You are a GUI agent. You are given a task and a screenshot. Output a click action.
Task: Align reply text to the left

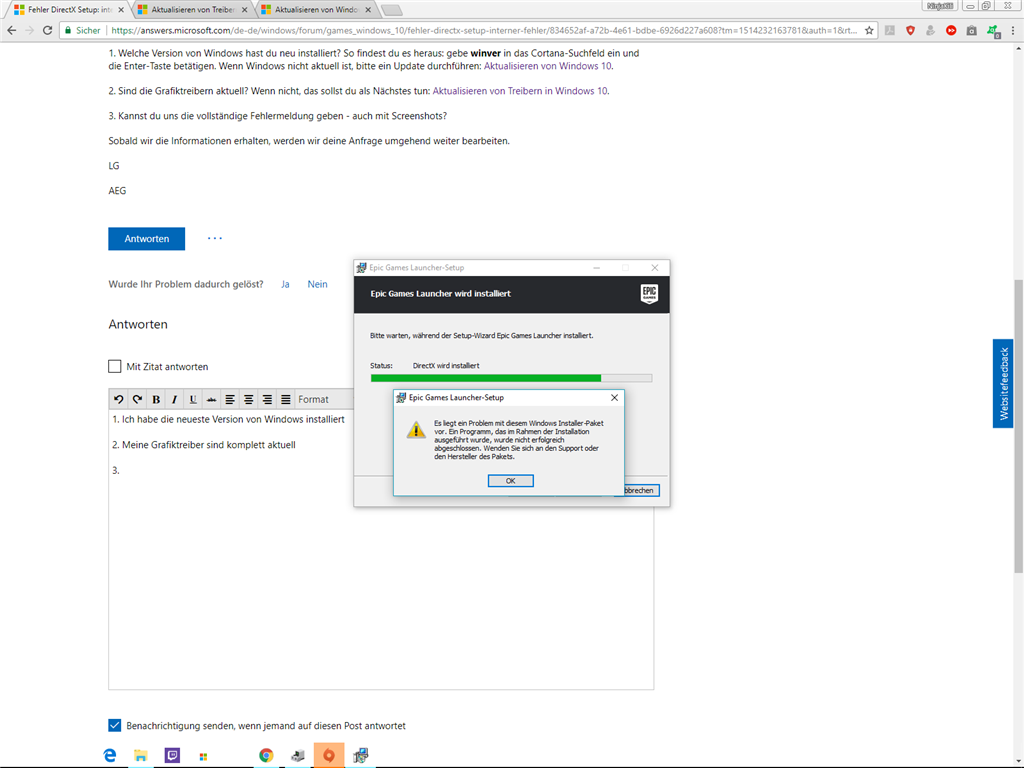(x=230, y=399)
